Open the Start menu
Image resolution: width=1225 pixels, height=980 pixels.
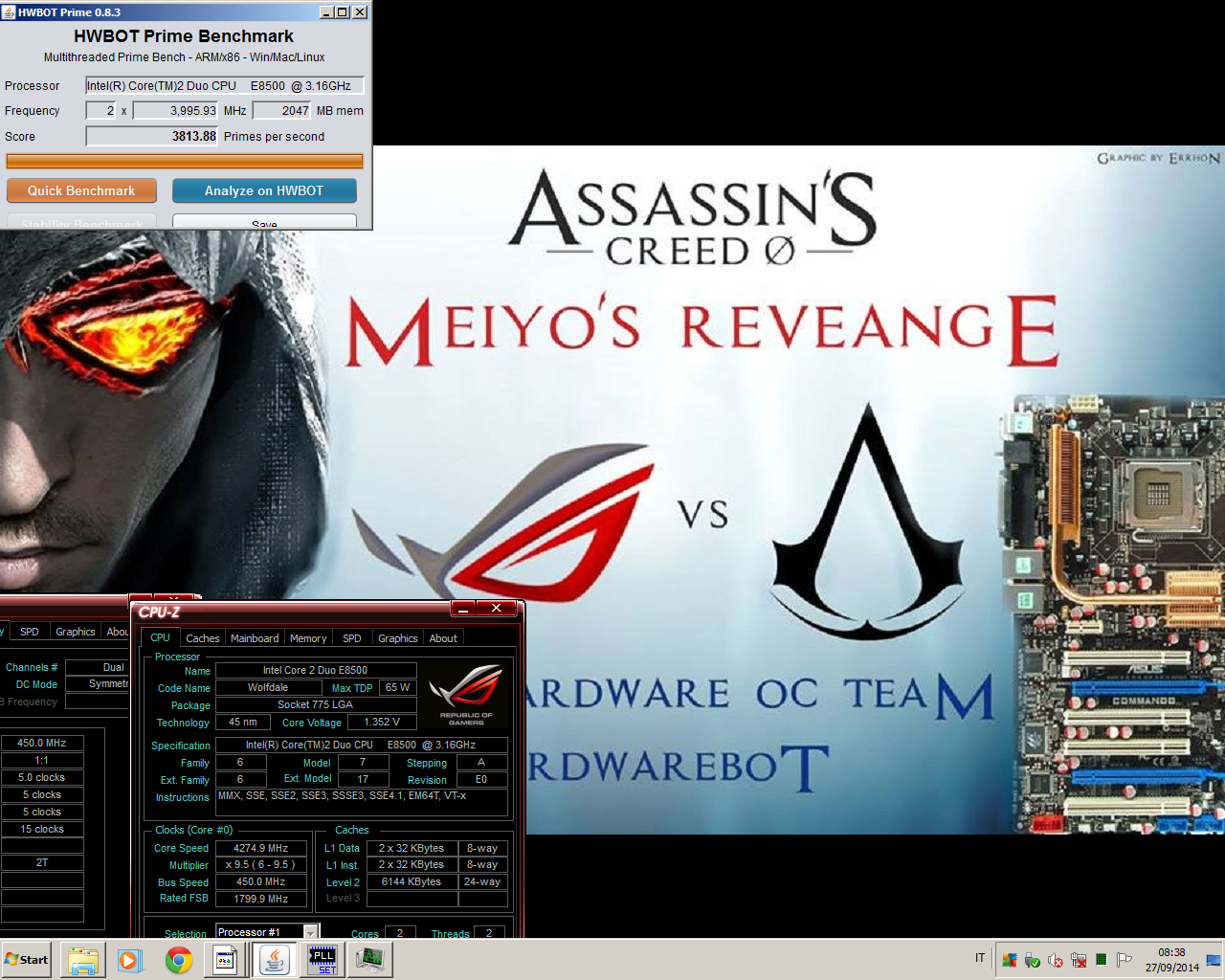[x=26, y=960]
